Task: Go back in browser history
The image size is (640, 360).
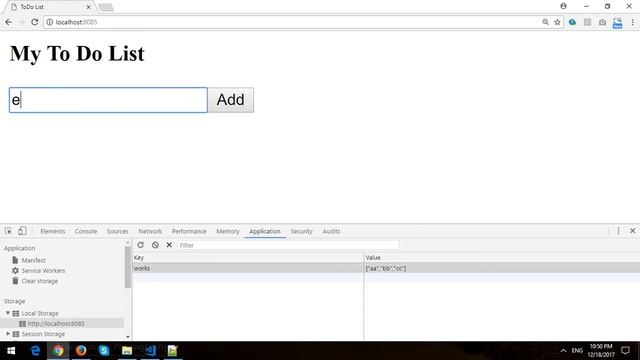Action: click(9, 22)
